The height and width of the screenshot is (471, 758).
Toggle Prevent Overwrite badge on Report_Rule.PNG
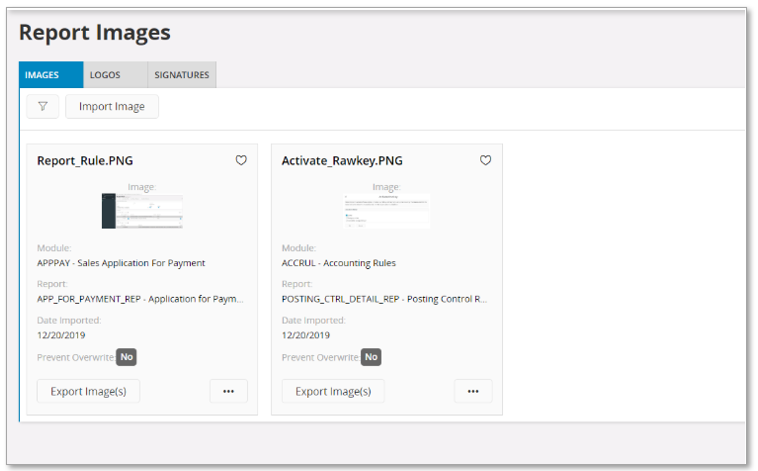pyautogui.click(x=126, y=357)
